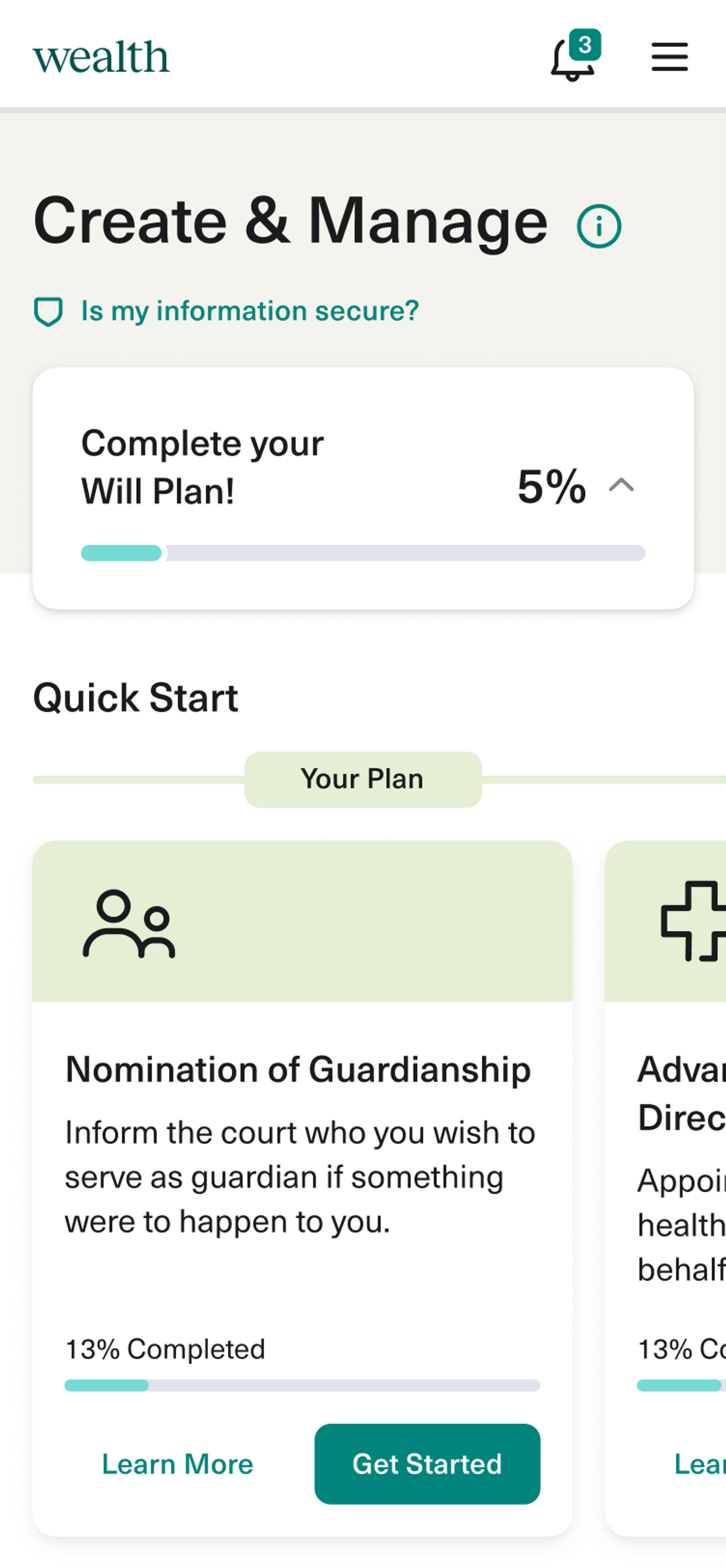
Task: Click the info icon beside Create & Manage
Action: click(x=599, y=226)
